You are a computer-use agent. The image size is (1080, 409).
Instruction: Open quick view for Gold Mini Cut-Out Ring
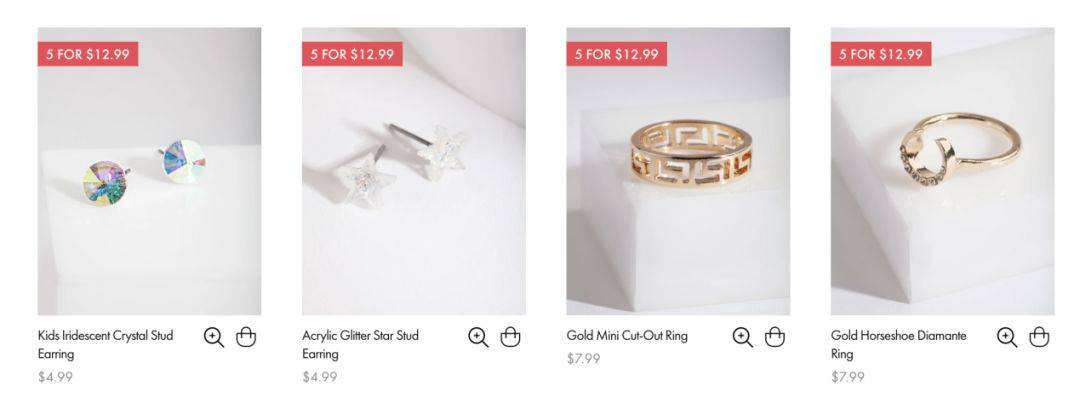[742, 337]
